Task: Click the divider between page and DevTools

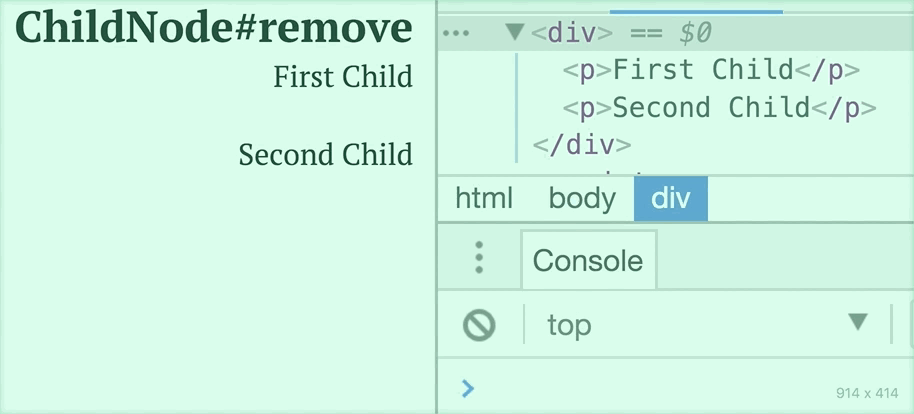Action: pyautogui.click(x=436, y=207)
